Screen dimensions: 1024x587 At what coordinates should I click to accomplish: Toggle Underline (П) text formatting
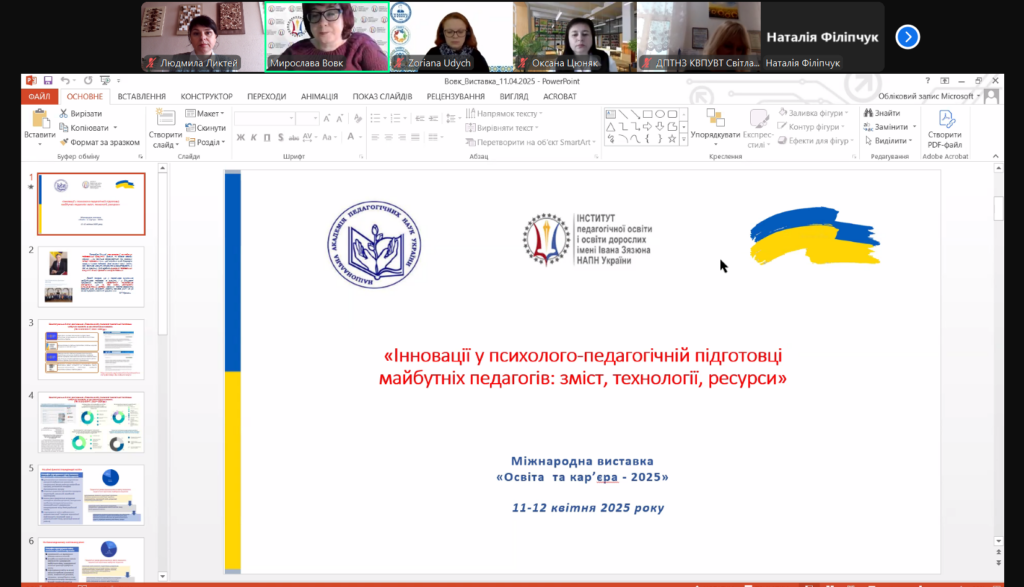pyautogui.click(x=268, y=137)
